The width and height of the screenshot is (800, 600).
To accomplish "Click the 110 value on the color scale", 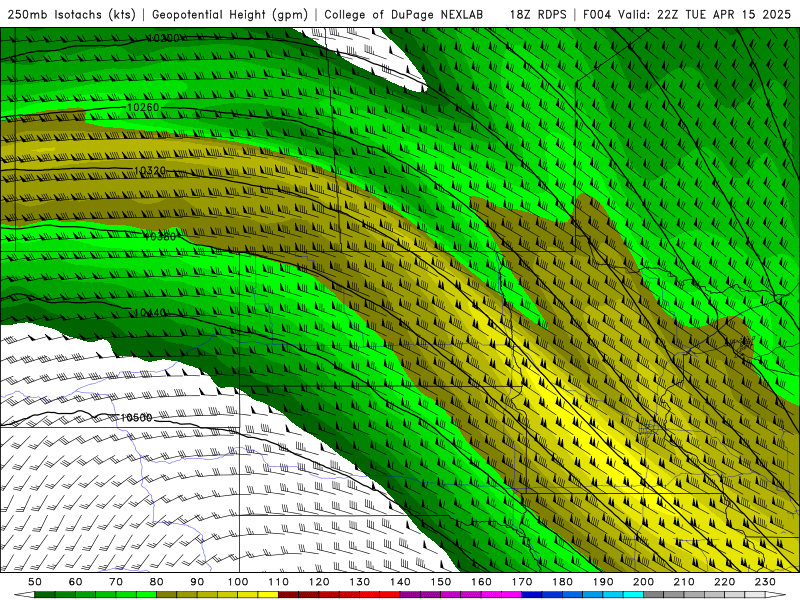I will (x=279, y=582).
